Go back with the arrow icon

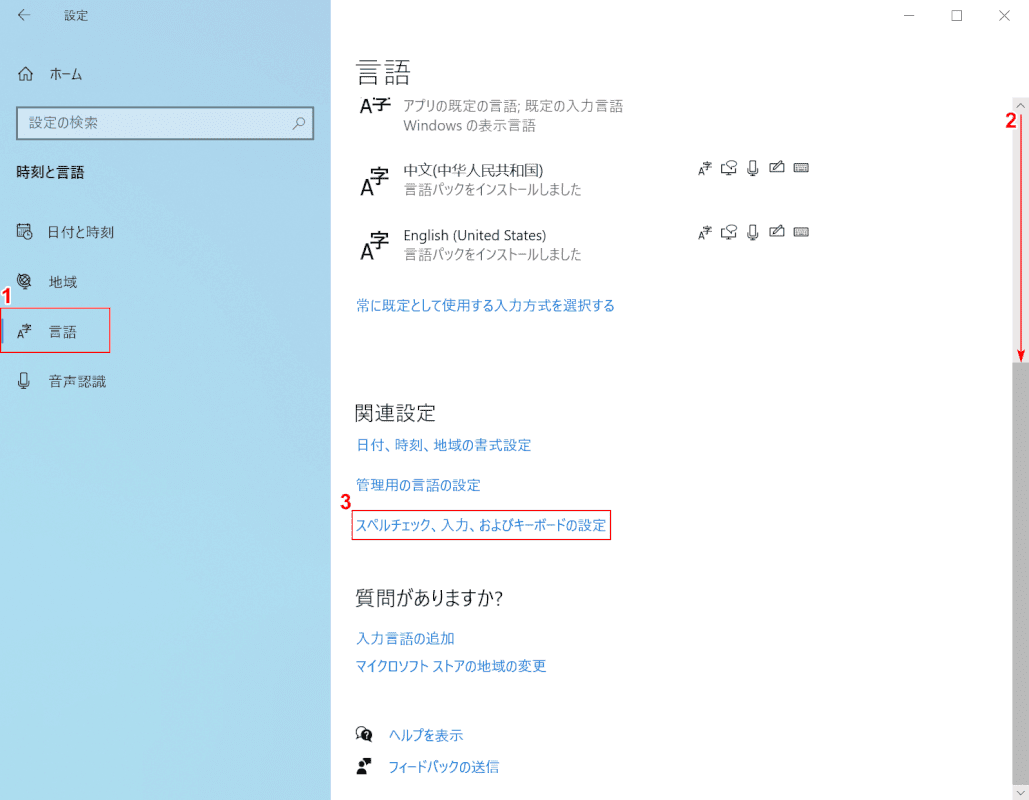(24, 15)
